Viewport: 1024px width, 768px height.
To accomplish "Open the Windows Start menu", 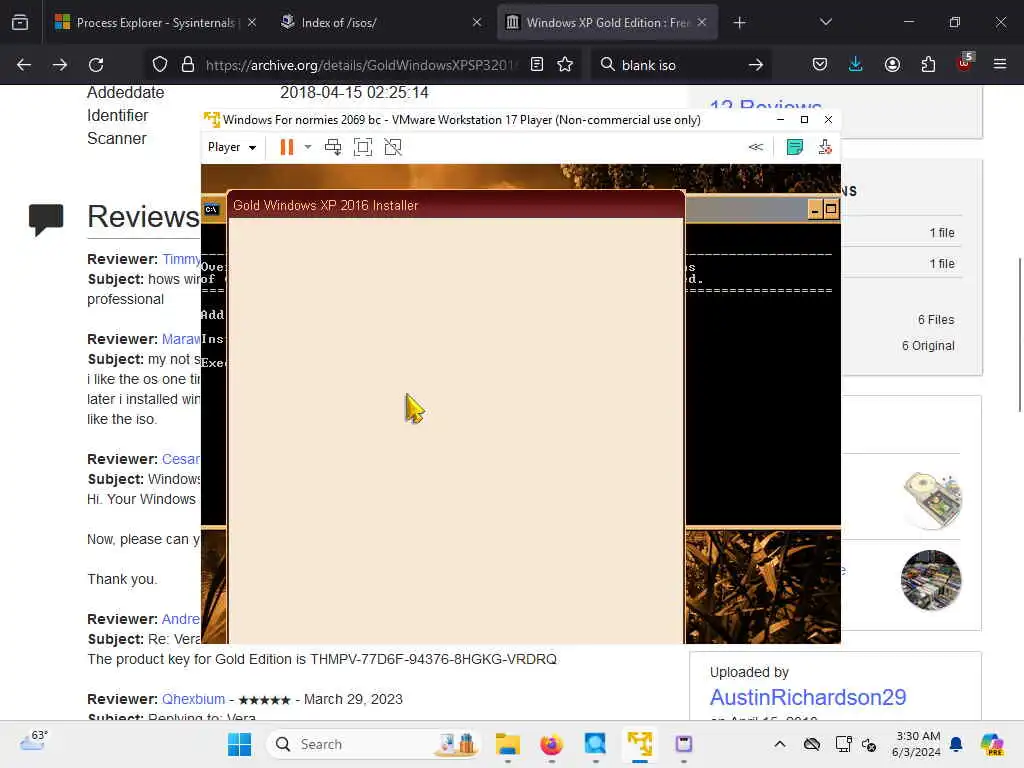I will pos(240,744).
